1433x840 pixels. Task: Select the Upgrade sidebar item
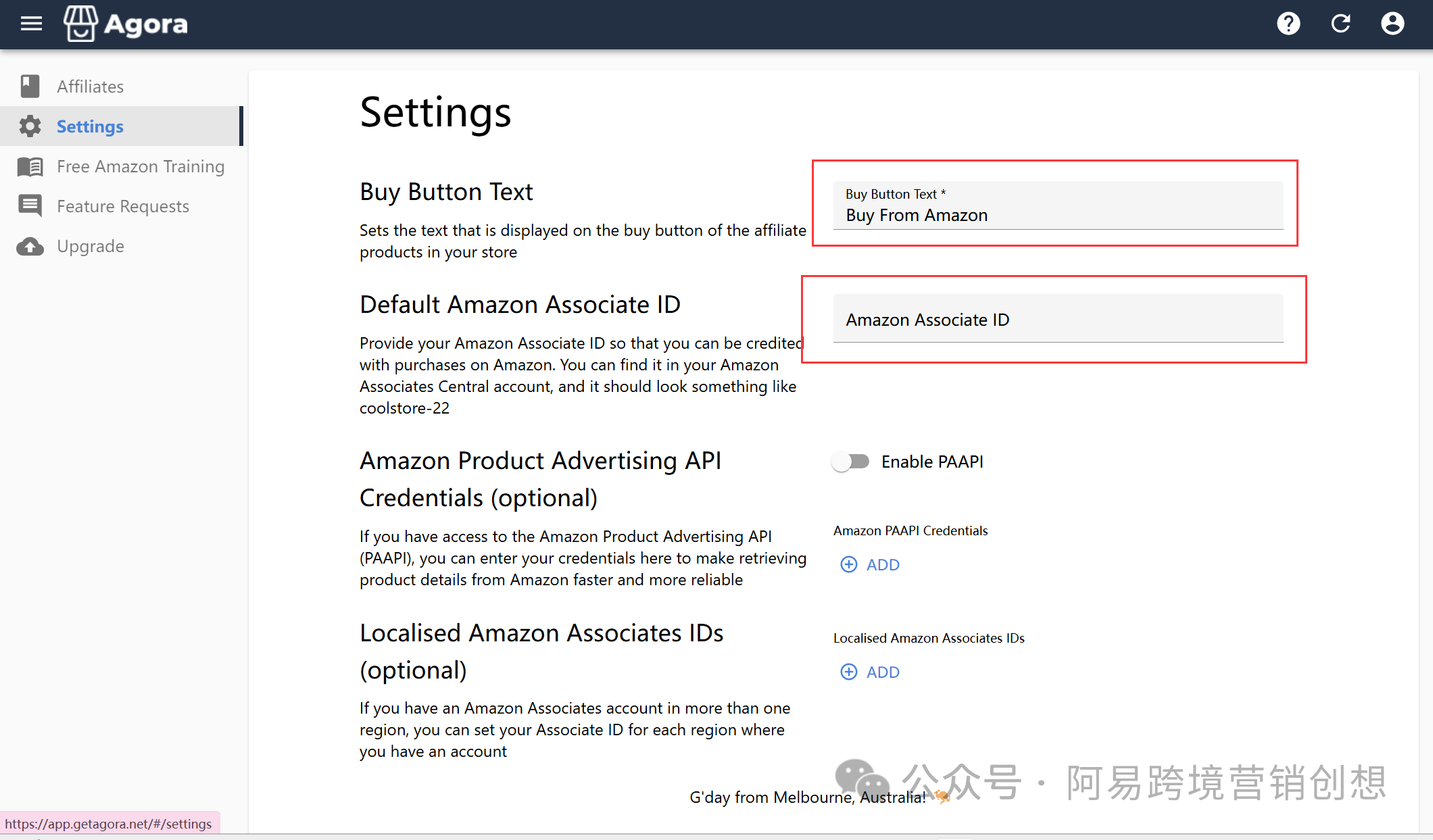91,246
